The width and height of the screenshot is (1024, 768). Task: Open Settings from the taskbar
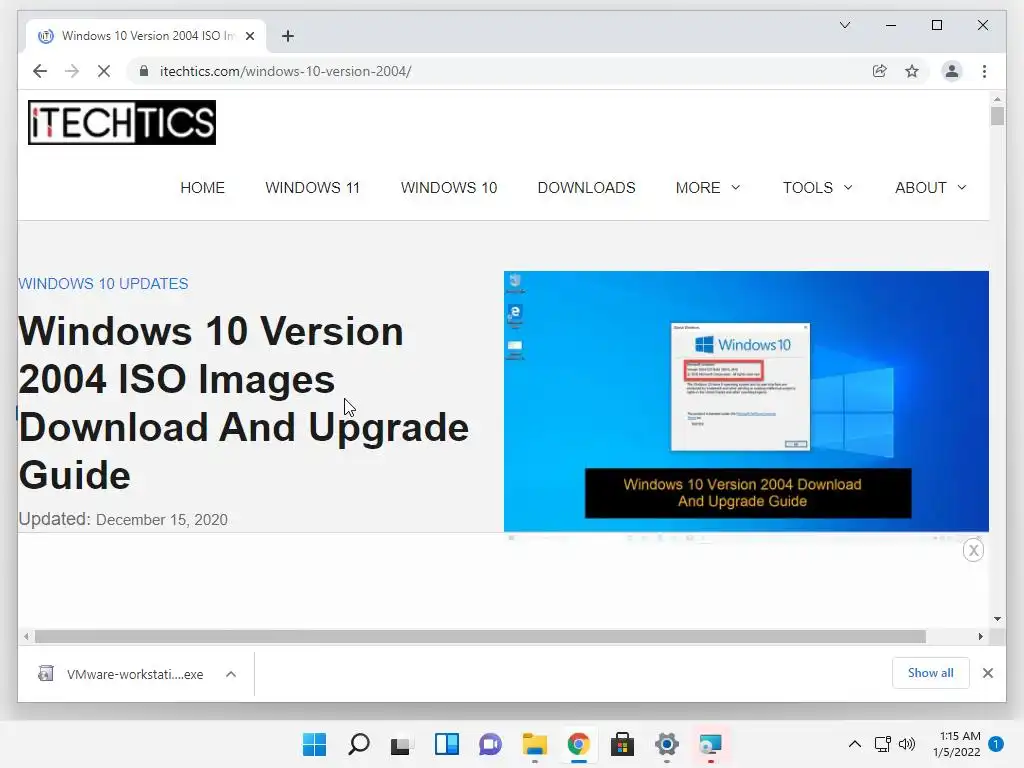click(667, 744)
